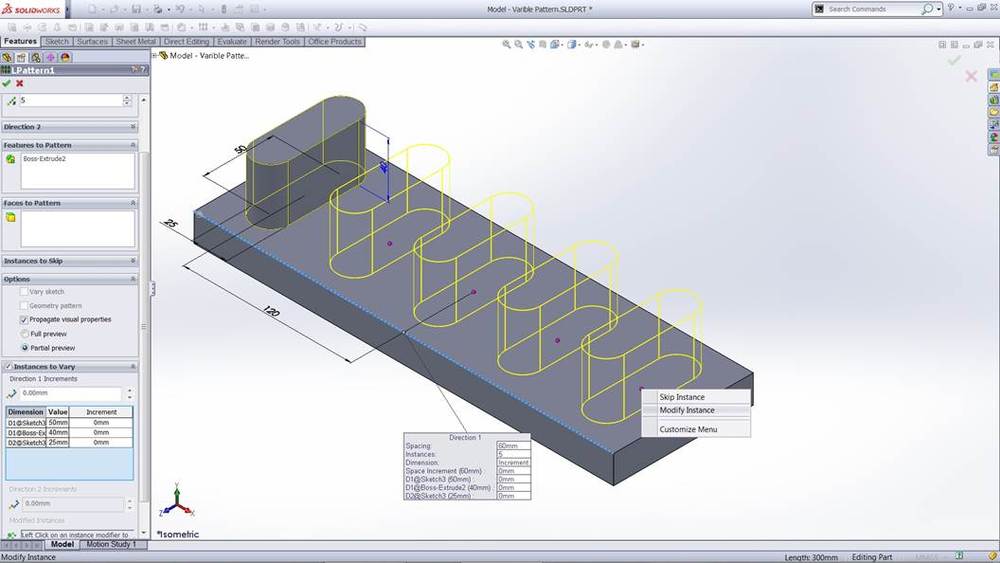Collapse the Features to Pattern section

click(x=133, y=145)
